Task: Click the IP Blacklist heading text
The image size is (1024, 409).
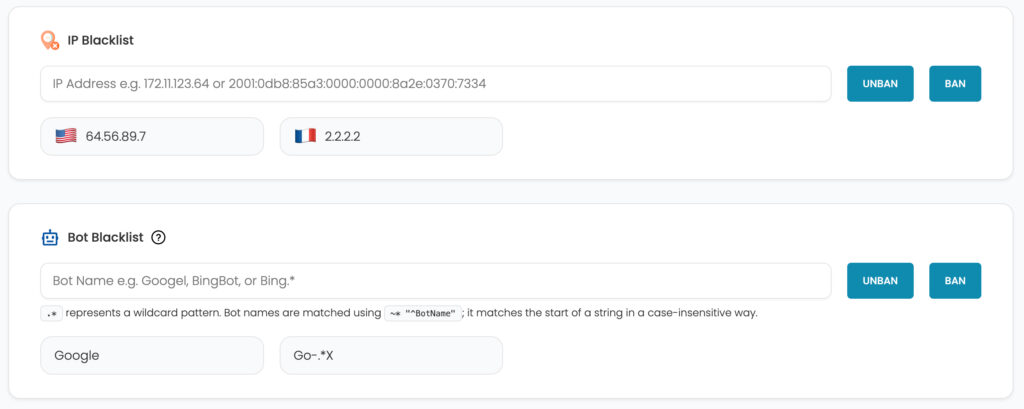Action: click(x=100, y=40)
